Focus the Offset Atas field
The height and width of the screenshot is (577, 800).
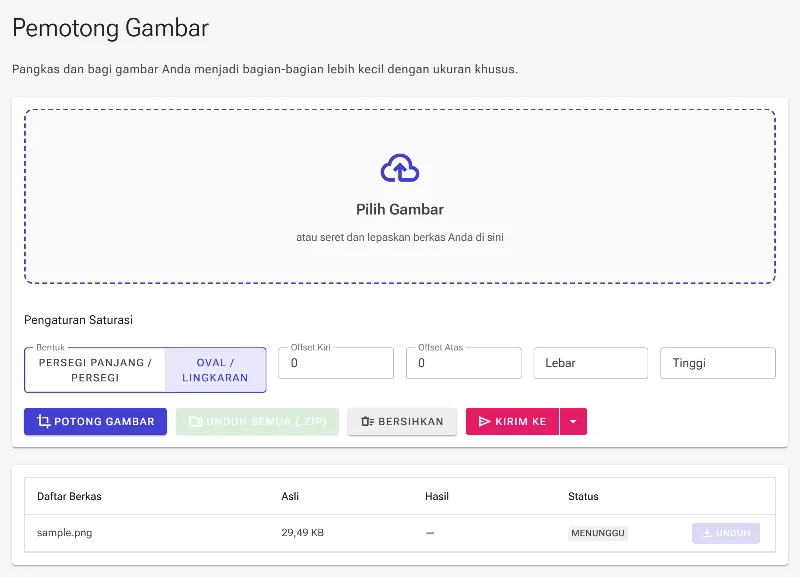pyautogui.click(x=464, y=363)
